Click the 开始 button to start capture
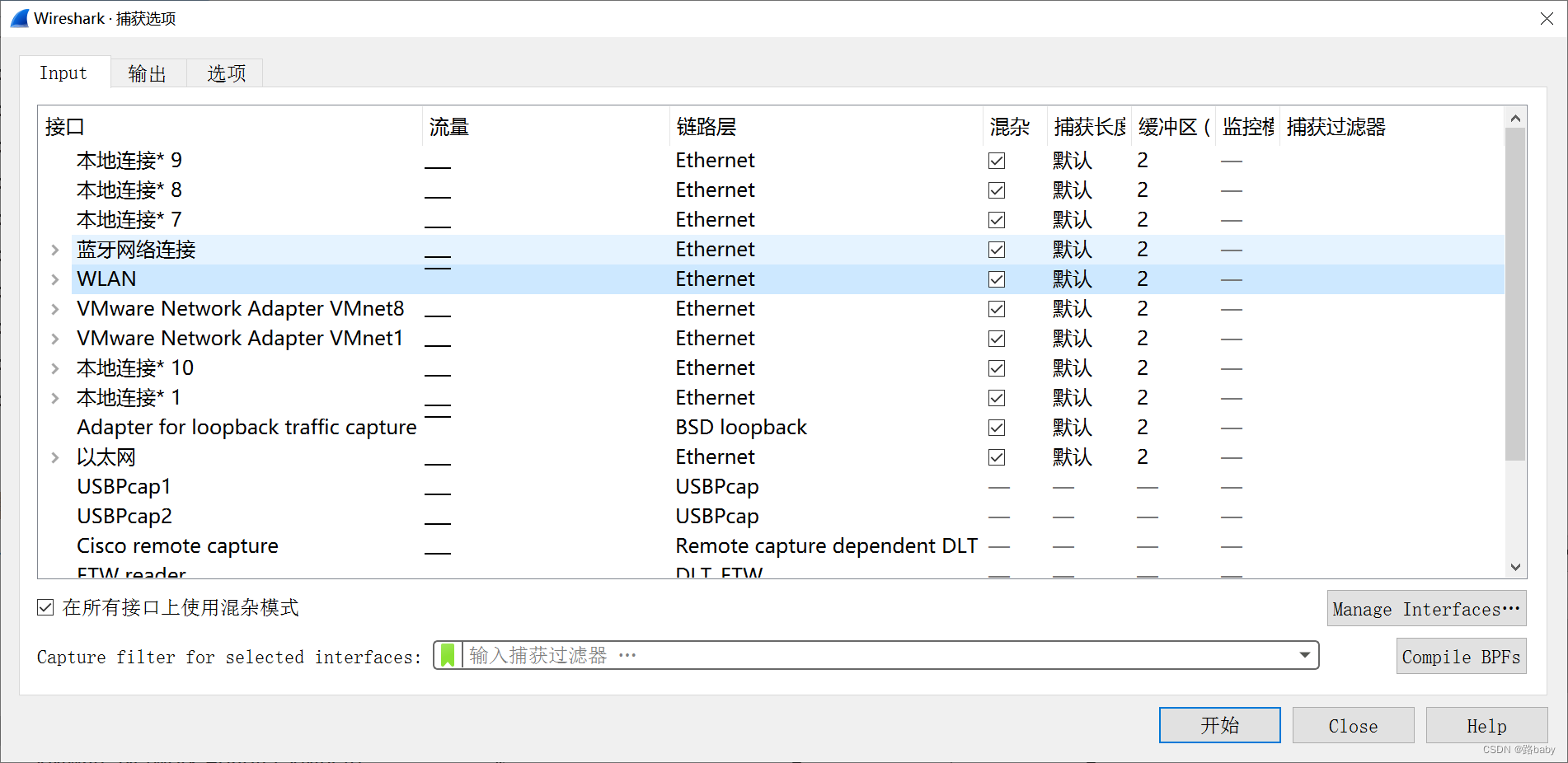Viewport: 1568px width, 763px height. click(1220, 725)
